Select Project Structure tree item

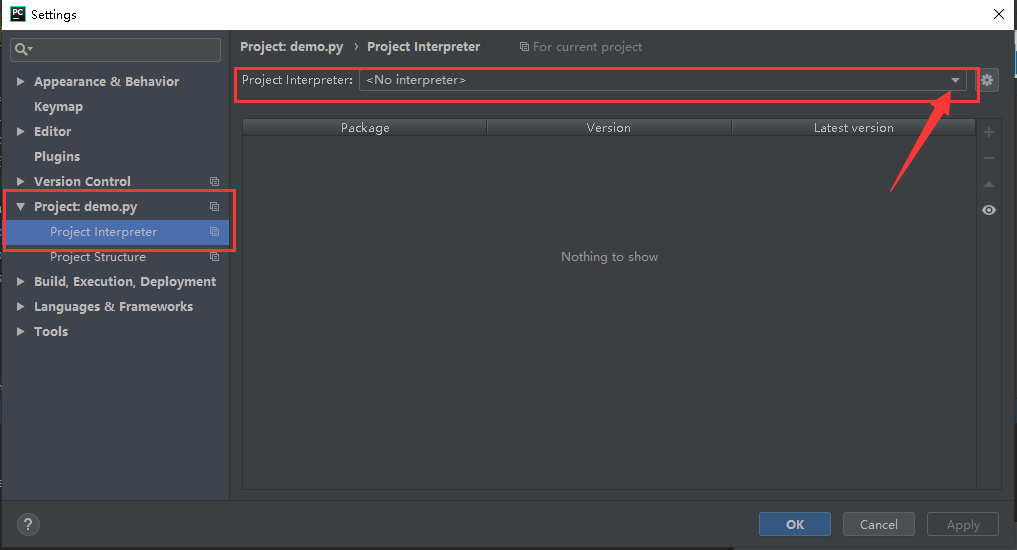tap(98, 257)
